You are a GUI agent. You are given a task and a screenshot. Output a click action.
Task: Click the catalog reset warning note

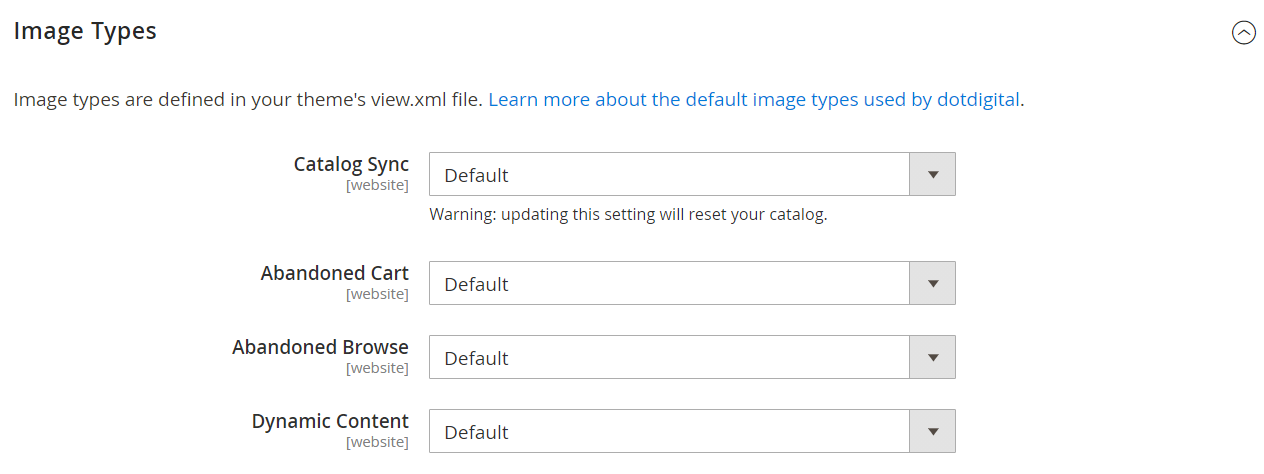tap(628, 214)
